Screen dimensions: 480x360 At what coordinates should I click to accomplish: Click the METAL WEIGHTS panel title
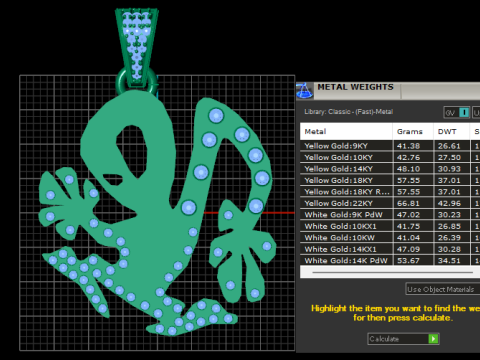tap(355, 87)
